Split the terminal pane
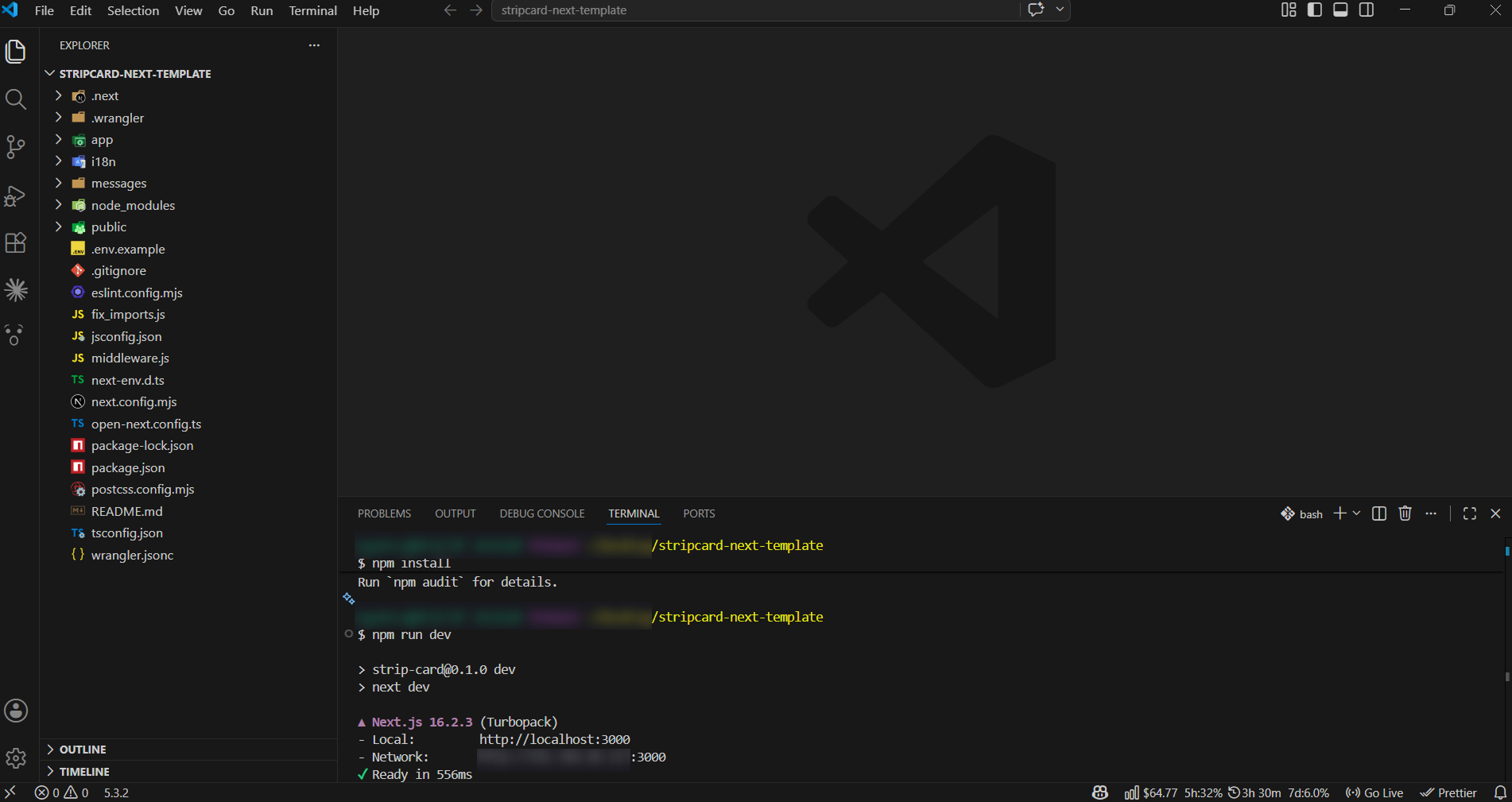This screenshot has height=802, width=1512. [1379, 513]
